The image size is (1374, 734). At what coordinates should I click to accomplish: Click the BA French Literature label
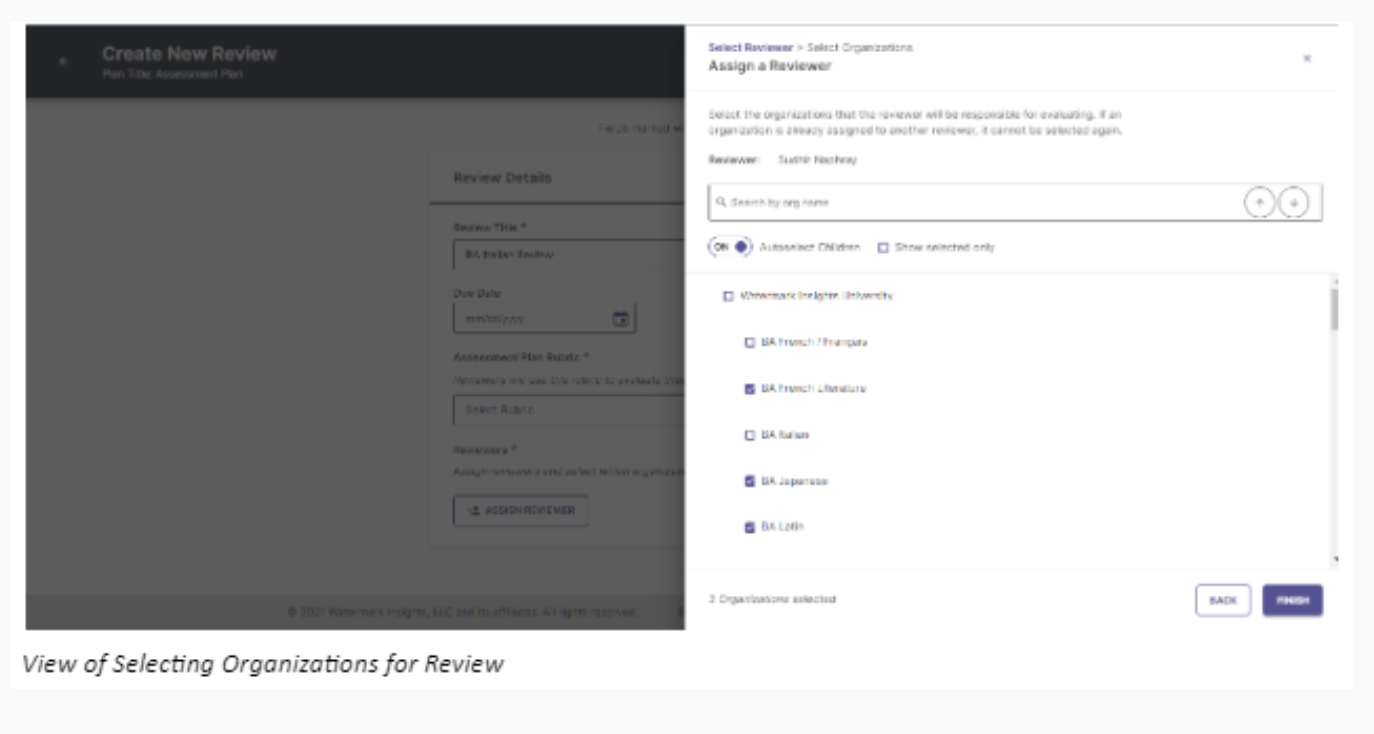pyautogui.click(x=814, y=388)
